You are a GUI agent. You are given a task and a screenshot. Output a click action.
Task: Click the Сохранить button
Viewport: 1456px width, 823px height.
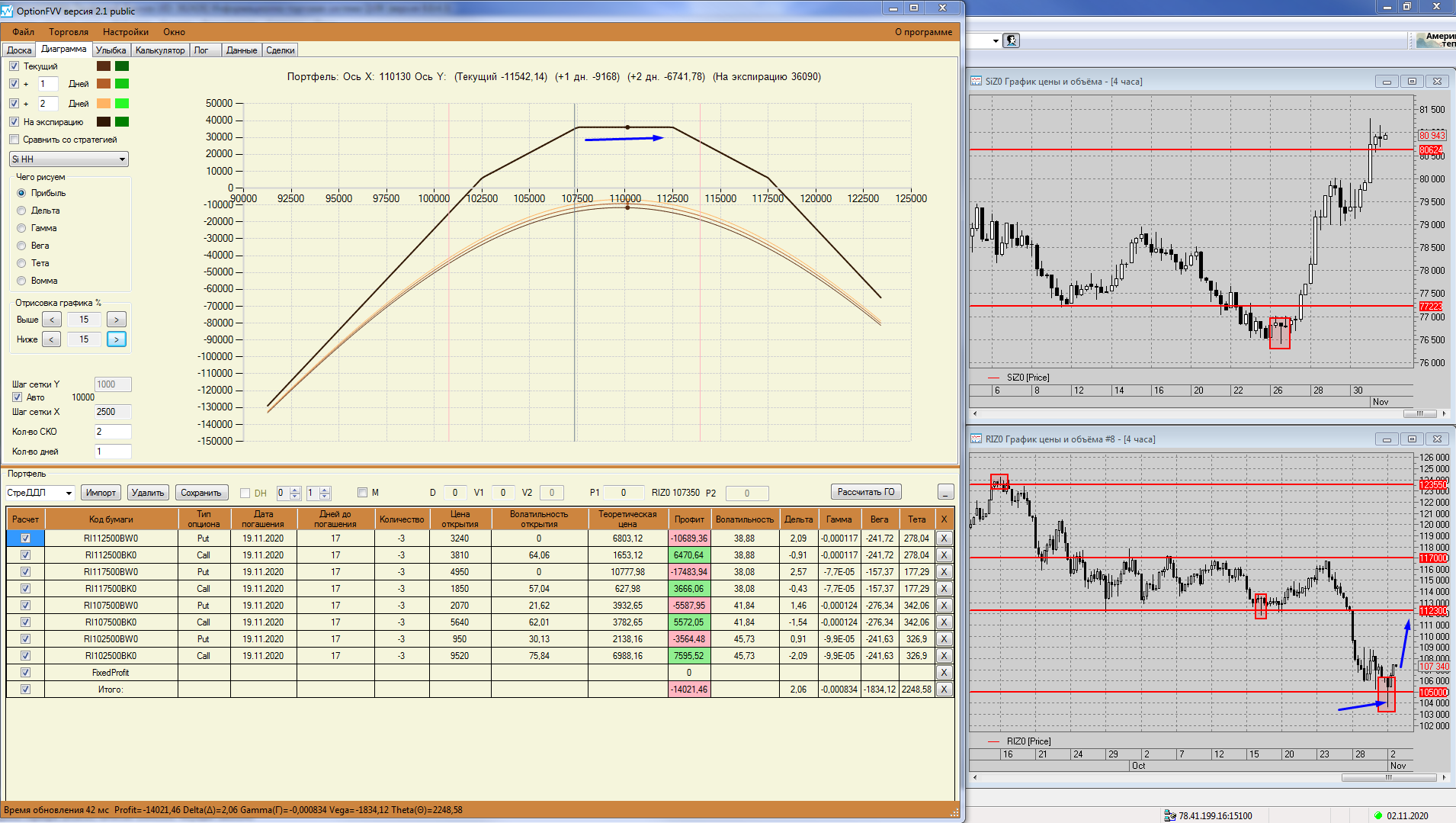[x=201, y=493]
